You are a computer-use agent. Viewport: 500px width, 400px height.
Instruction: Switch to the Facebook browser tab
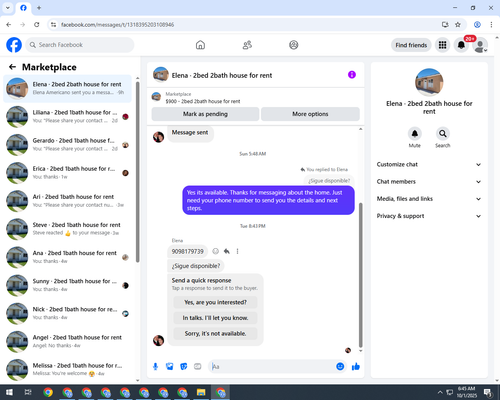pos(23,8)
